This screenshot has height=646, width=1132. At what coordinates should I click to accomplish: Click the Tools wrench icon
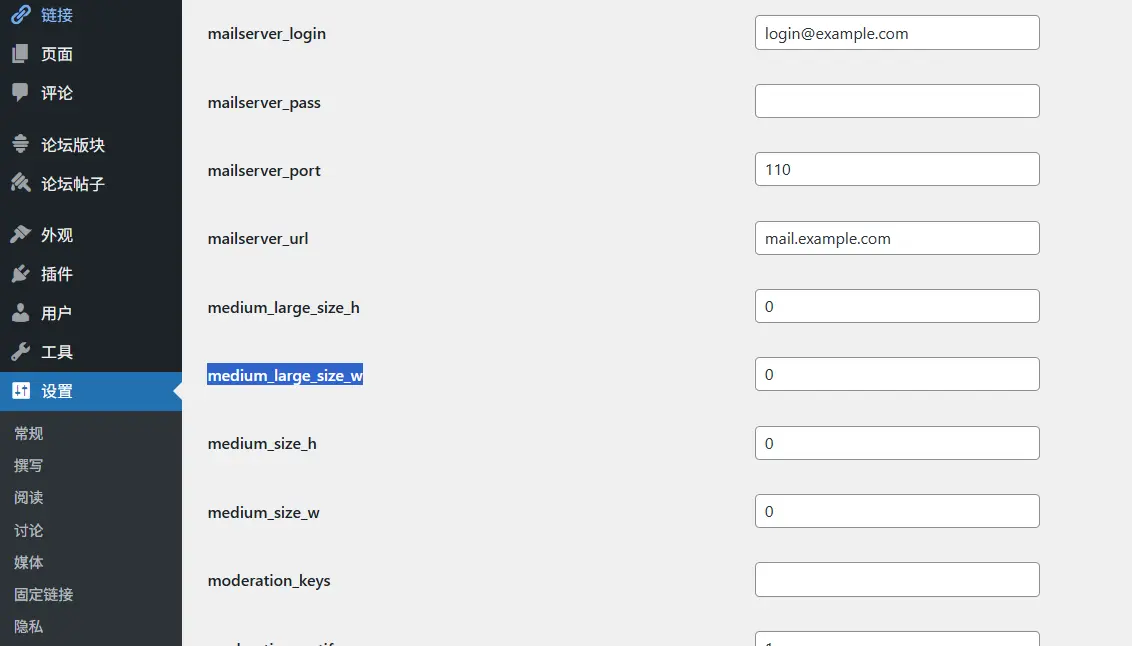pyautogui.click(x=20, y=352)
